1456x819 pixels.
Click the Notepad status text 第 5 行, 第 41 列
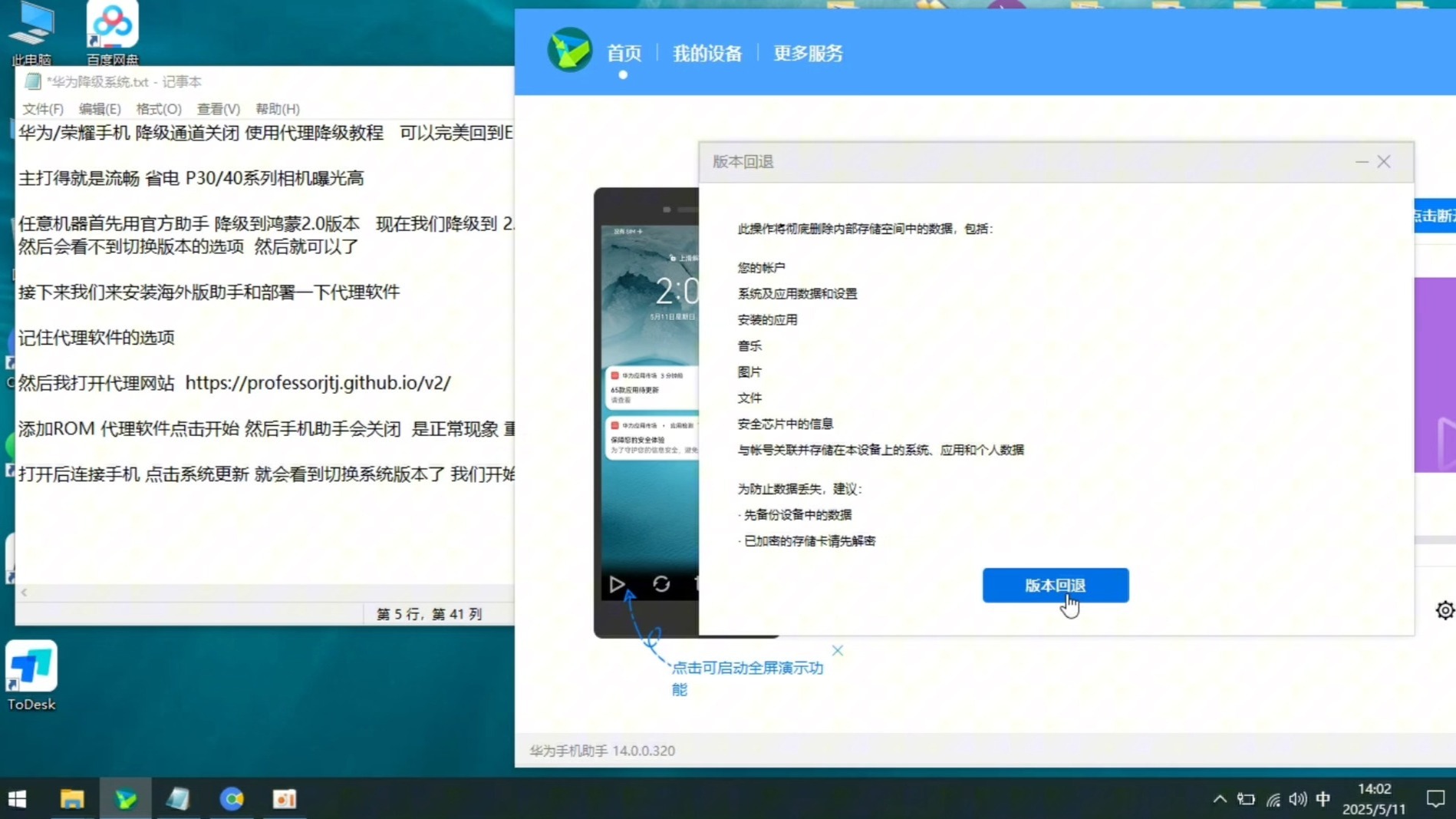pos(429,614)
